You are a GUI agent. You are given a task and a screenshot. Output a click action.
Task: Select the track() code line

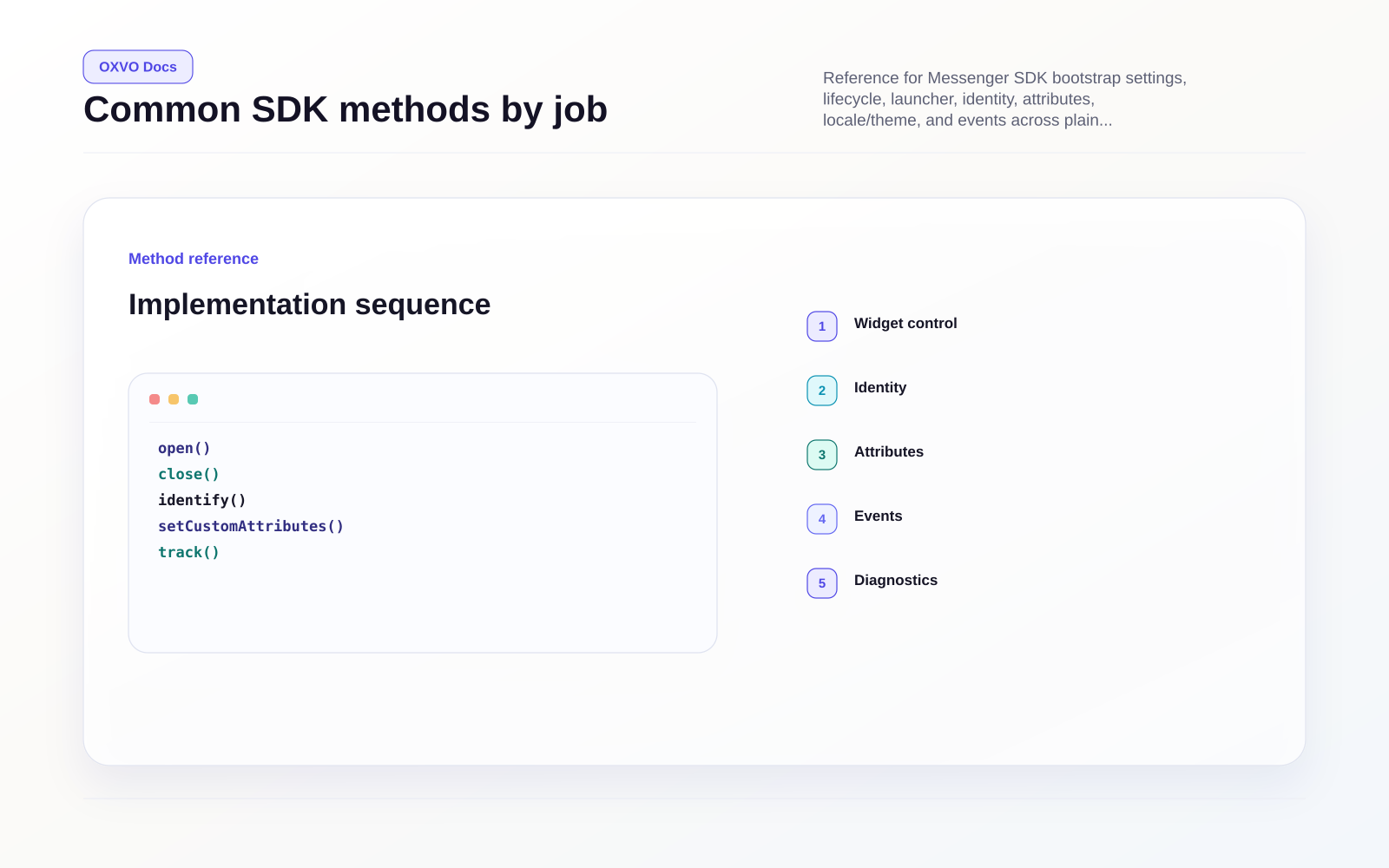(188, 552)
